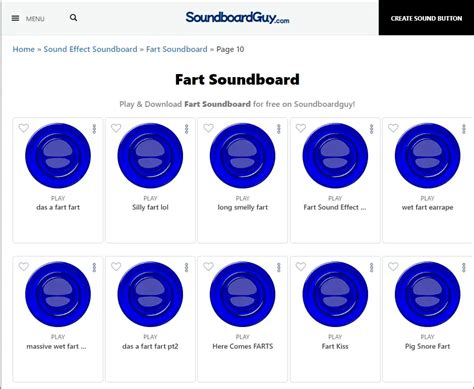Favorite the 'massive wet fart ...' sound
The width and height of the screenshot is (474, 389).
tap(24, 267)
